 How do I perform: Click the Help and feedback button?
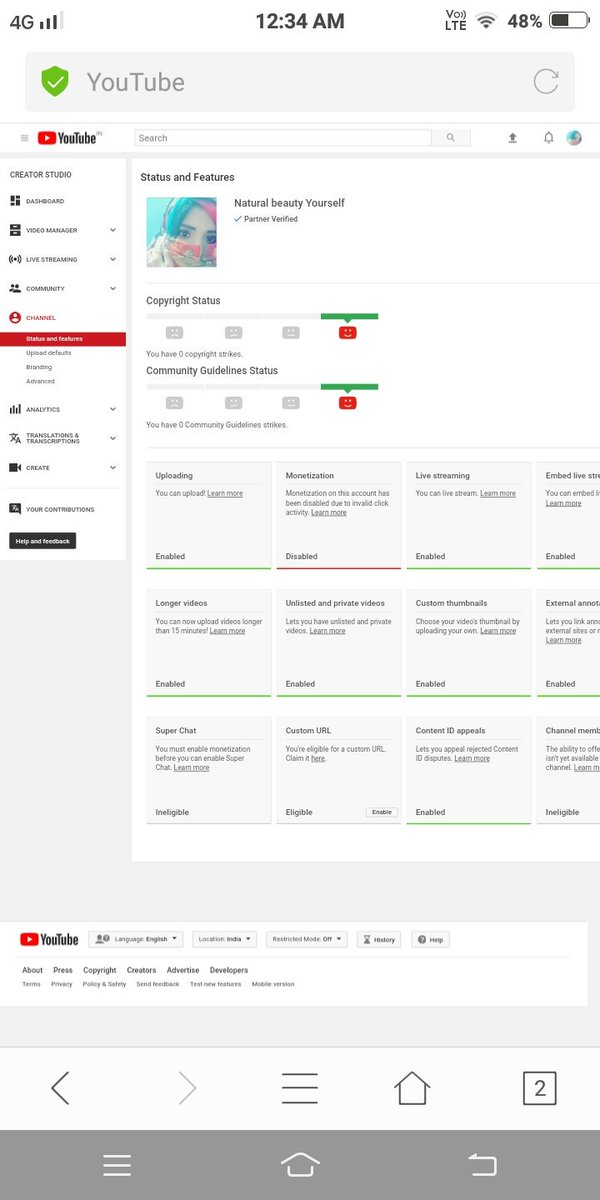42,541
